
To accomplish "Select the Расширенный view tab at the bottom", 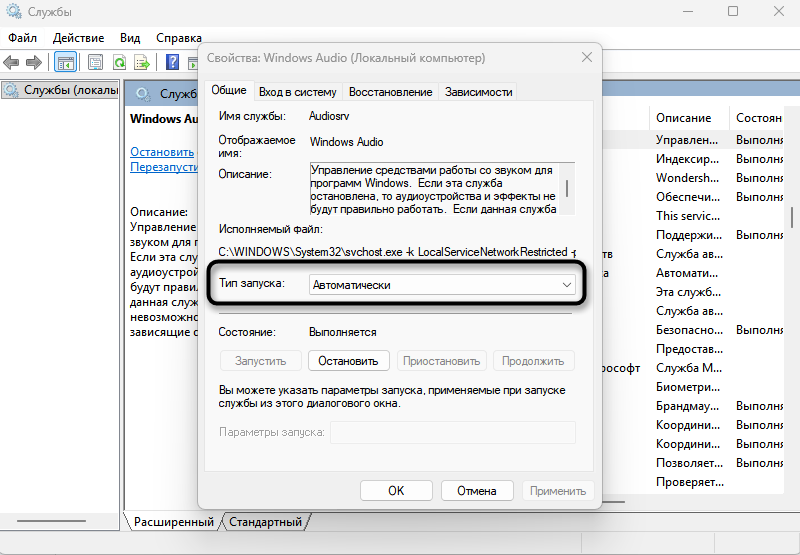I will (173, 522).
